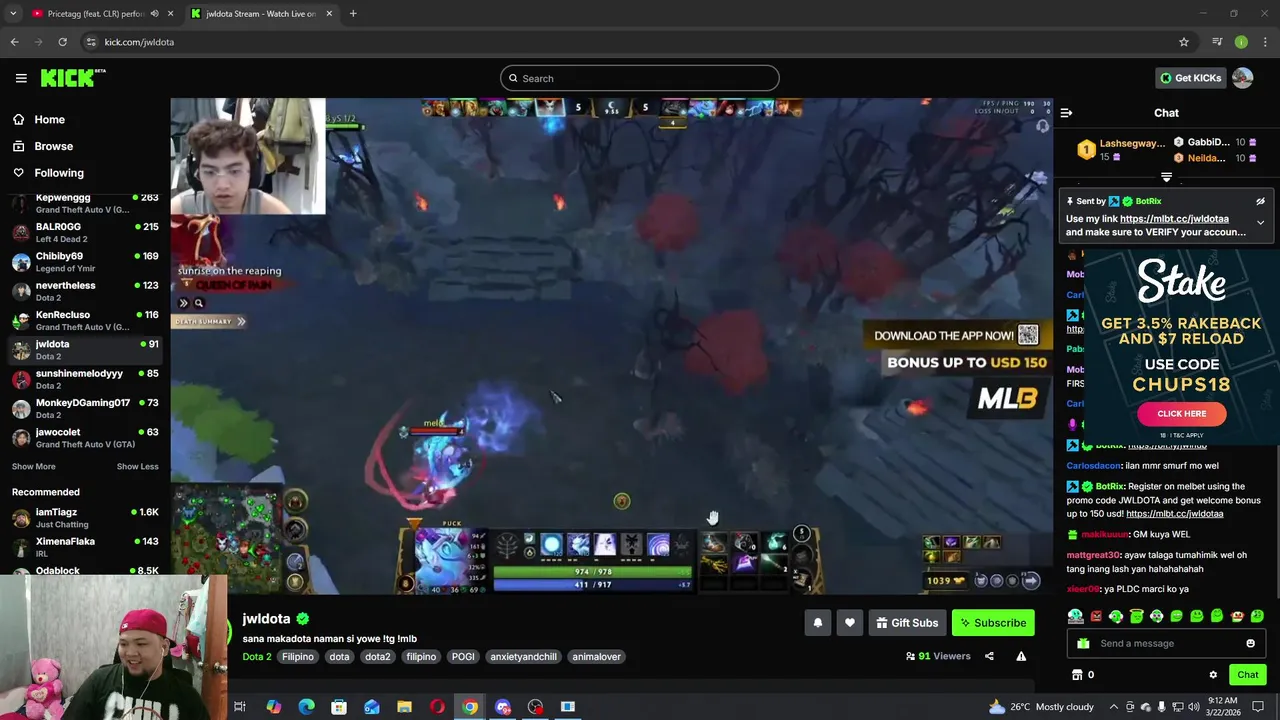Open nevertheless channel in the sidebar
Screen dimensions: 1280x720
click(x=85, y=291)
